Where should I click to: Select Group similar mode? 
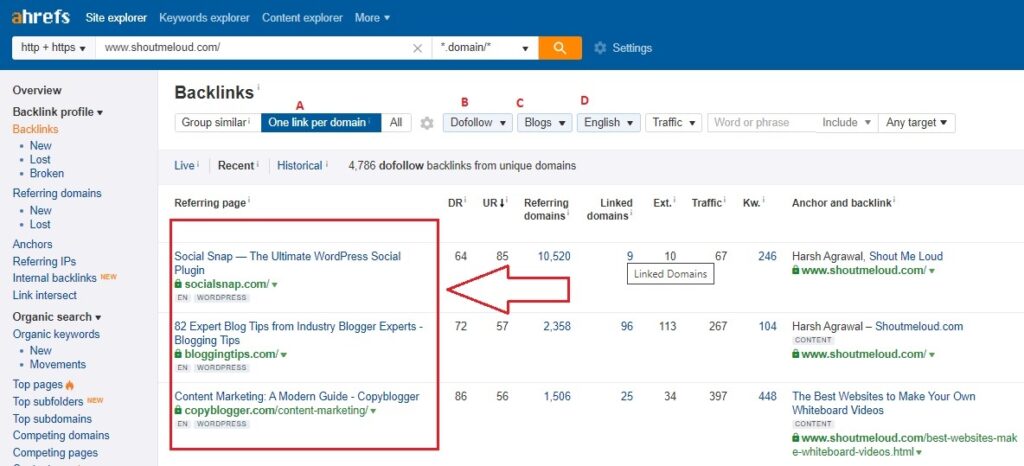217,122
